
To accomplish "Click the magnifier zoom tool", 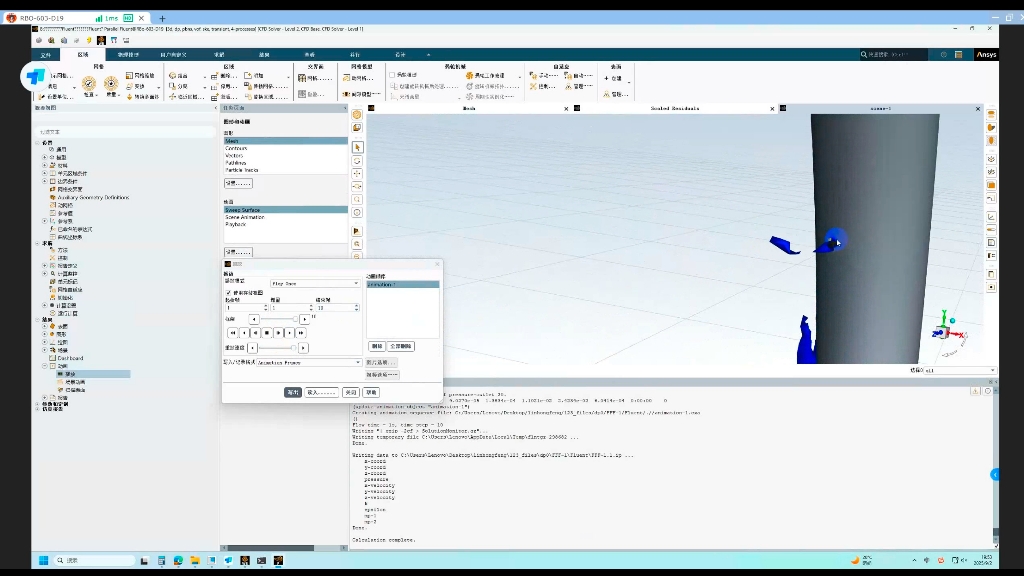I will click(x=357, y=200).
